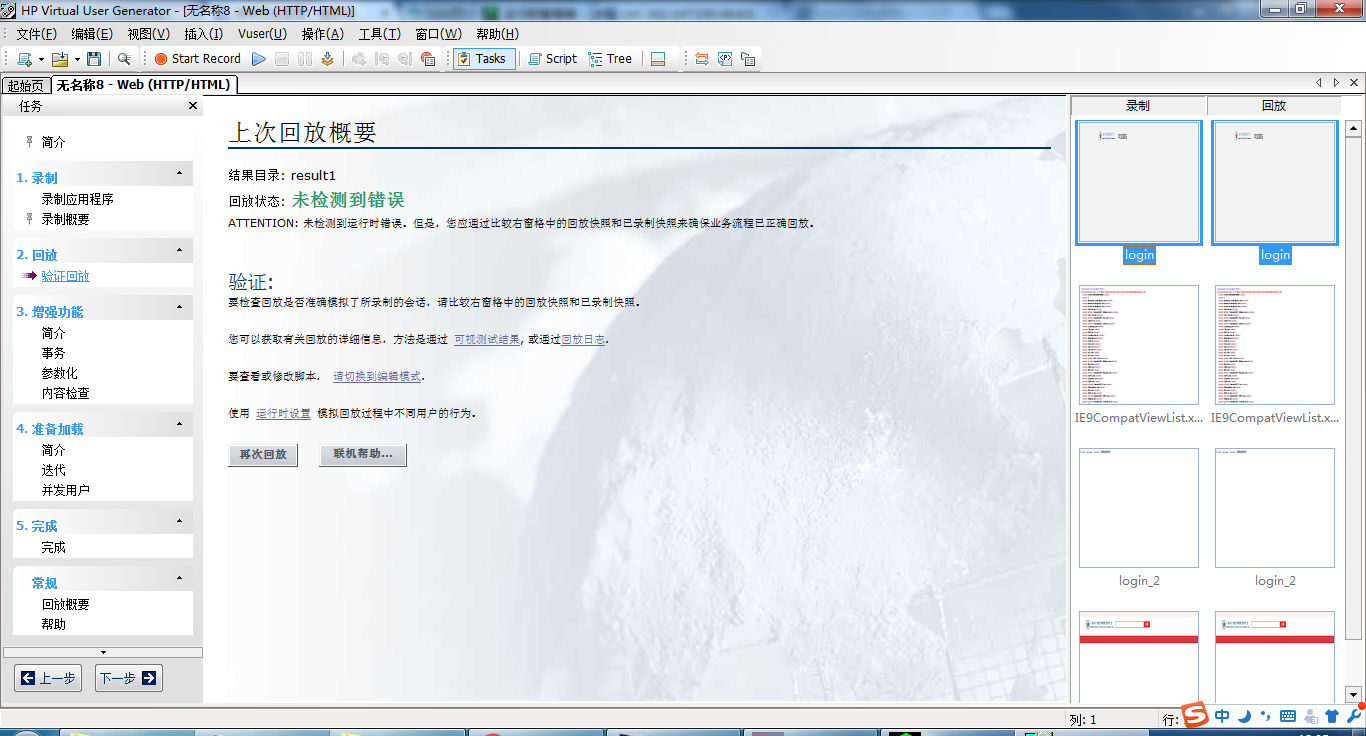Open the 运行时设置 link
The height and width of the screenshot is (736, 1366).
[283, 413]
